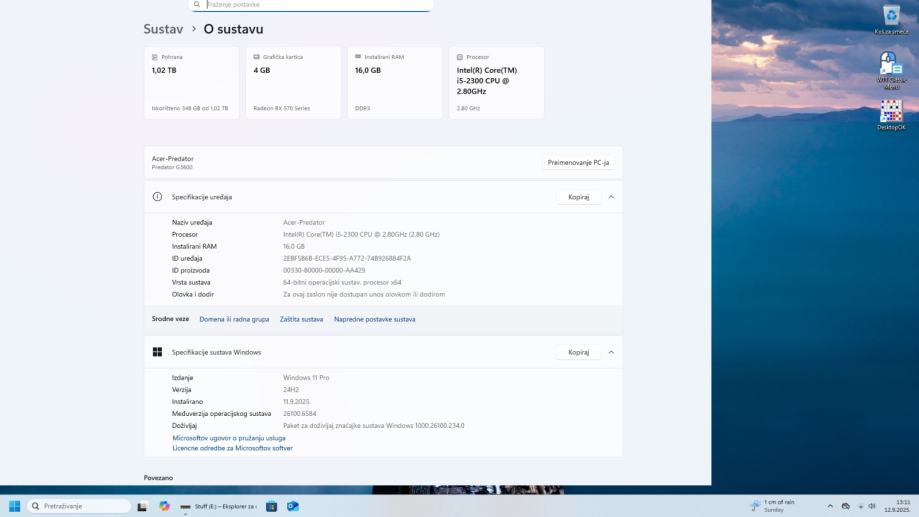Screen dimensions: 919x517
Task: Copy Windows specifications with Kopiraj
Action: (578, 352)
